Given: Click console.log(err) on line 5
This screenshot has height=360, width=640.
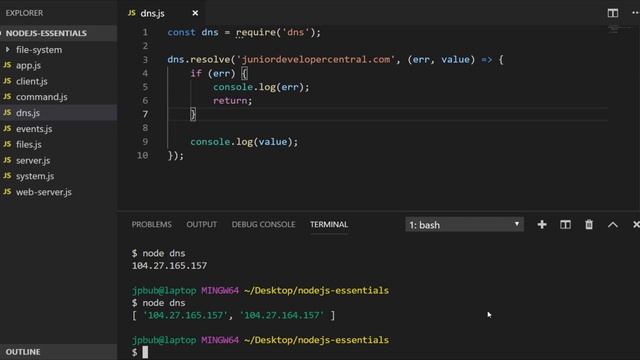Looking at the screenshot, I should (261, 87).
